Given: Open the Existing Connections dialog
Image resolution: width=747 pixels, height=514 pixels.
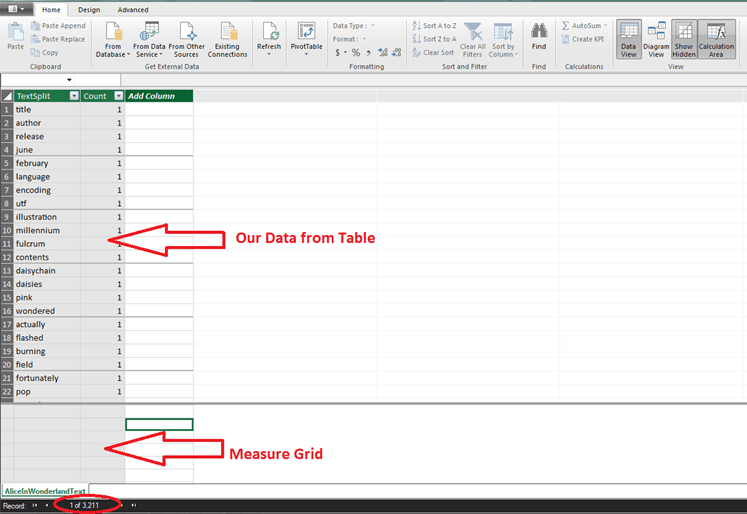Looking at the screenshot, I should click(x=227, y=34).
